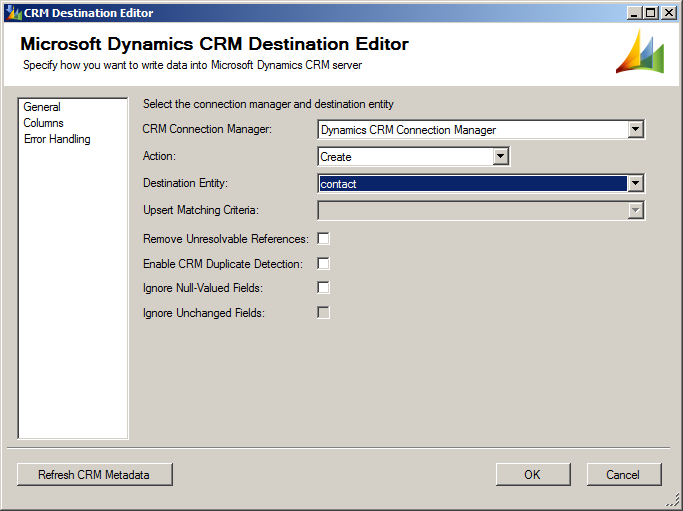The width and height of the screenshot is (683, 511).
Task: Click the 'Specify how you want to write data' subtitle
Action: 193,65
